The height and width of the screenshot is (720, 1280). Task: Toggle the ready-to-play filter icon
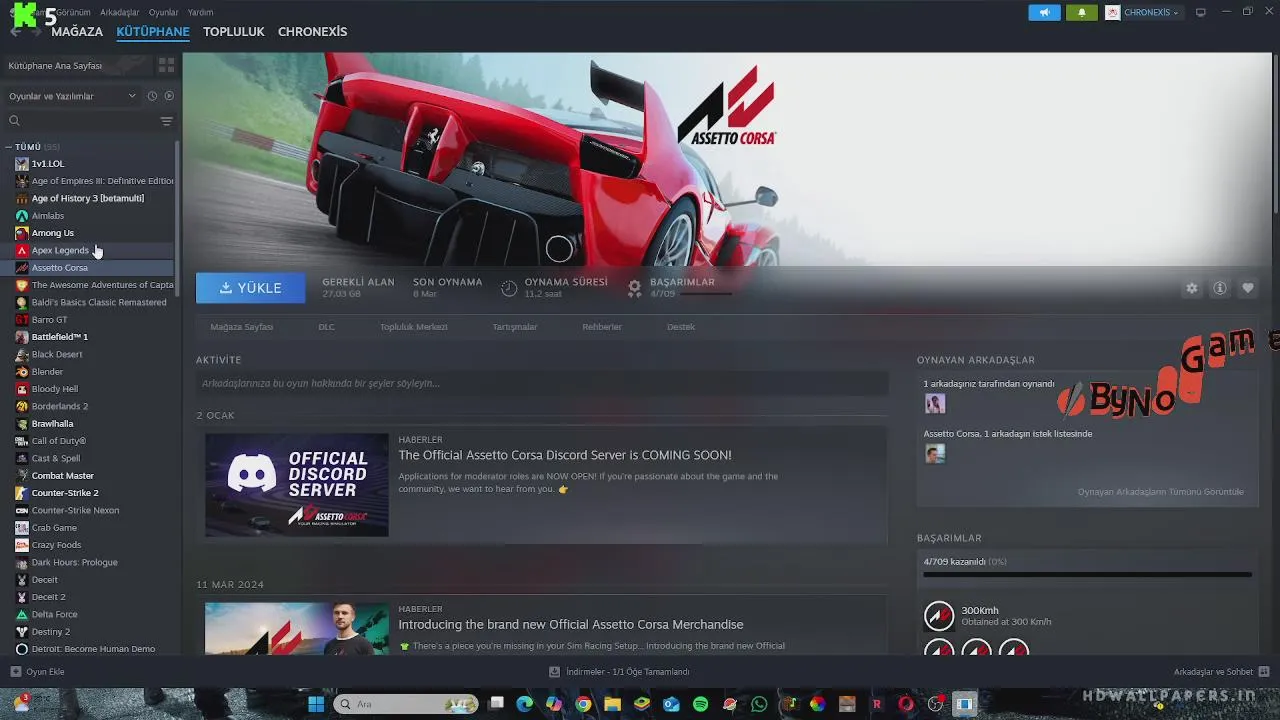pyautogui.click(x=169, y=96)
